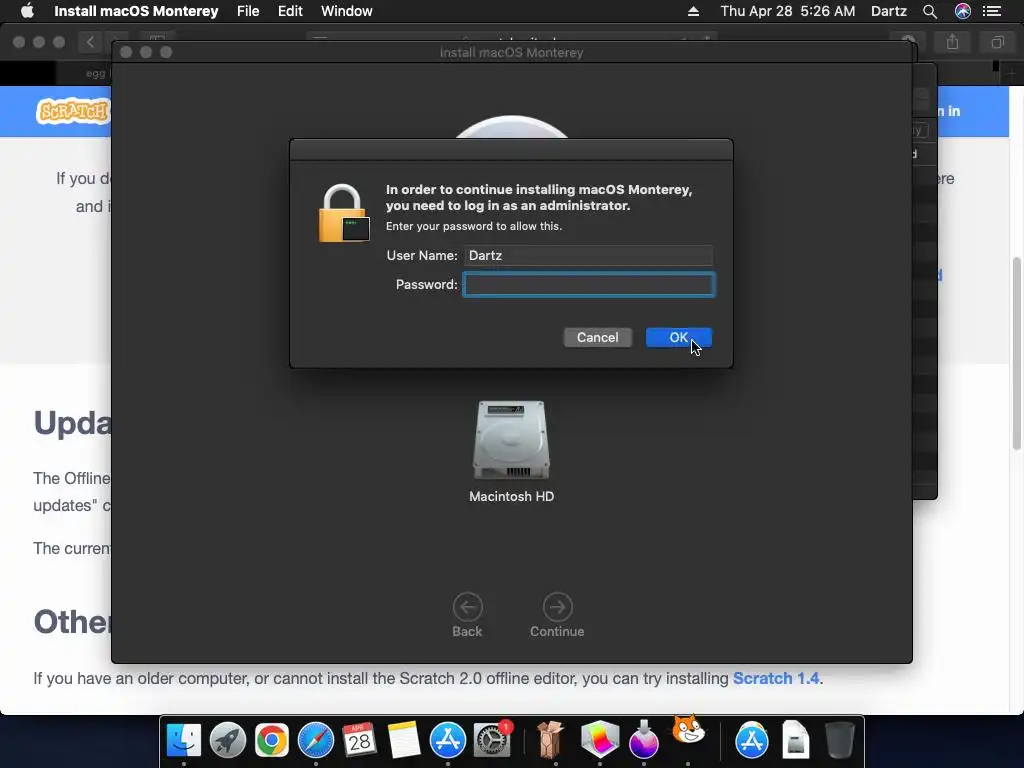Open System Preferences gear in Dock
The width and height of the screenshot is (1024, 768).
coord(492,741)
